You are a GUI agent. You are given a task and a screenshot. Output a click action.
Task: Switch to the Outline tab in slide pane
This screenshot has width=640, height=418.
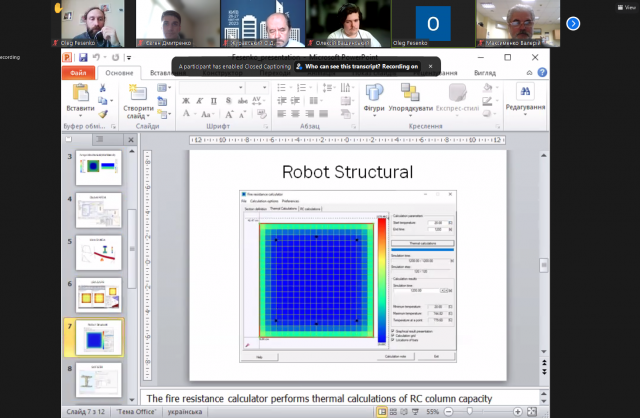point(100,139)
